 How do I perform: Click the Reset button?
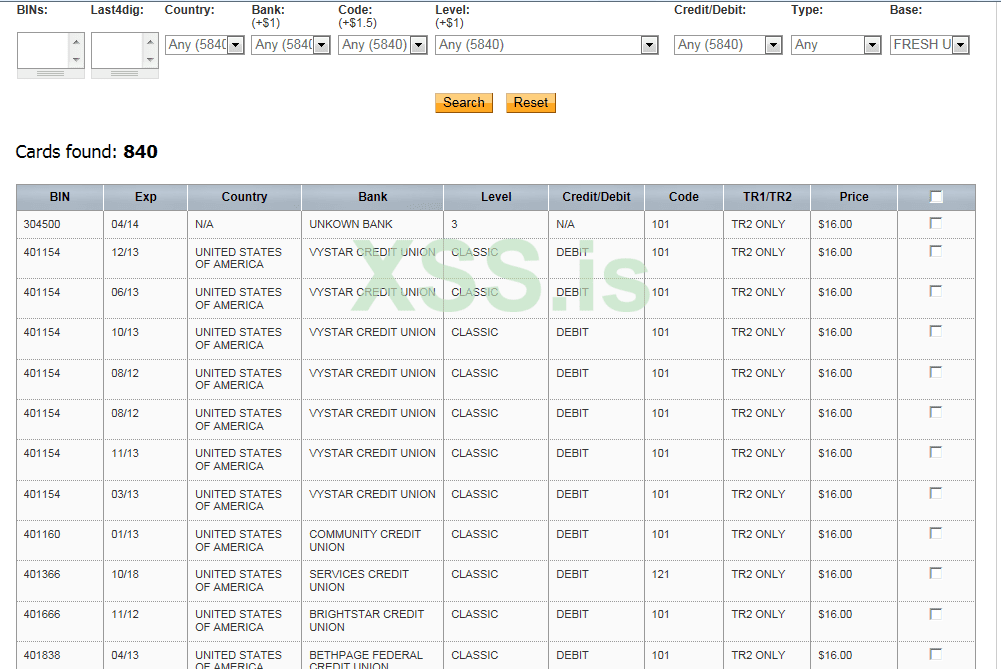(531, 103)
